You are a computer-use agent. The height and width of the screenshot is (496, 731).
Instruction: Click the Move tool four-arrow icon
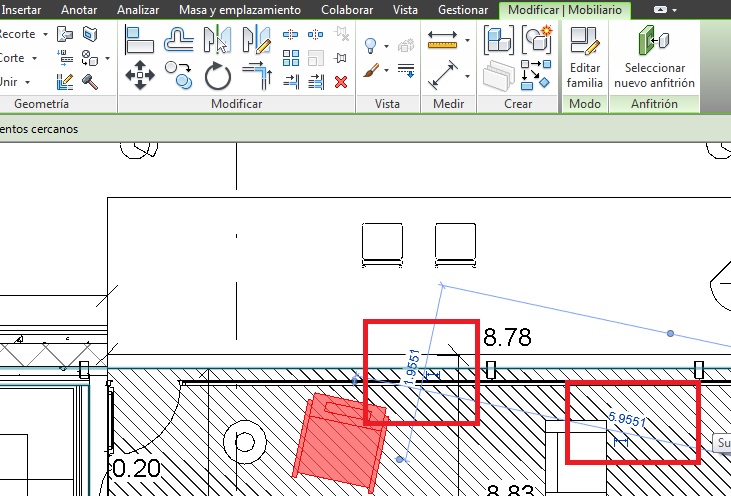click(138, 75)
